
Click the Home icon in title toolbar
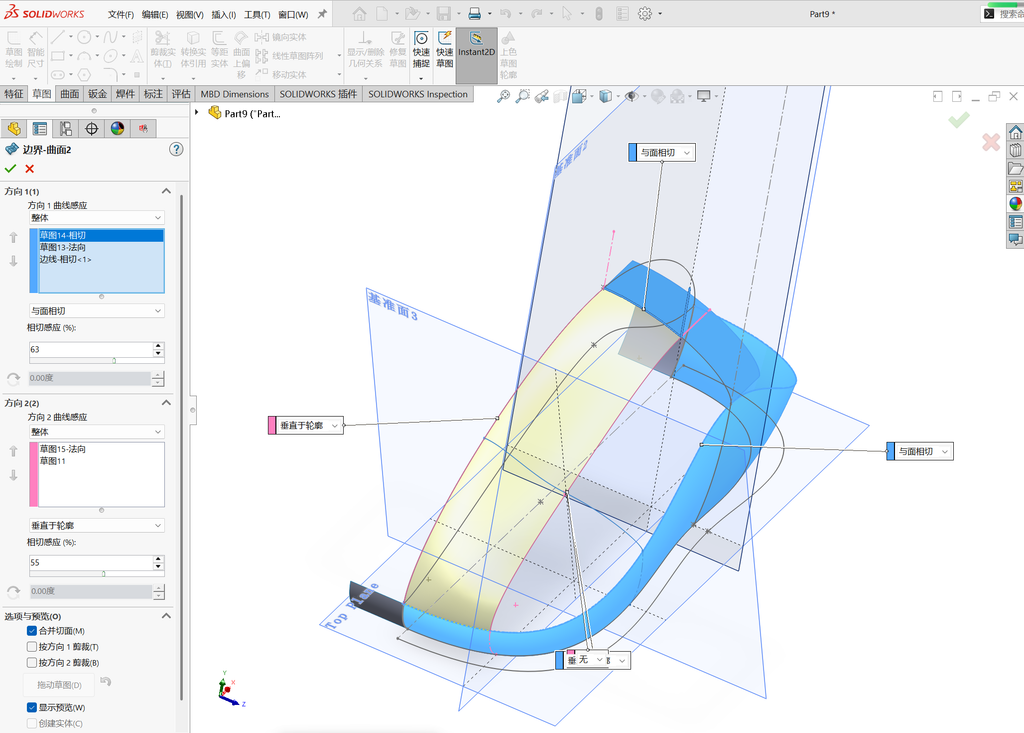coord(359,13)
